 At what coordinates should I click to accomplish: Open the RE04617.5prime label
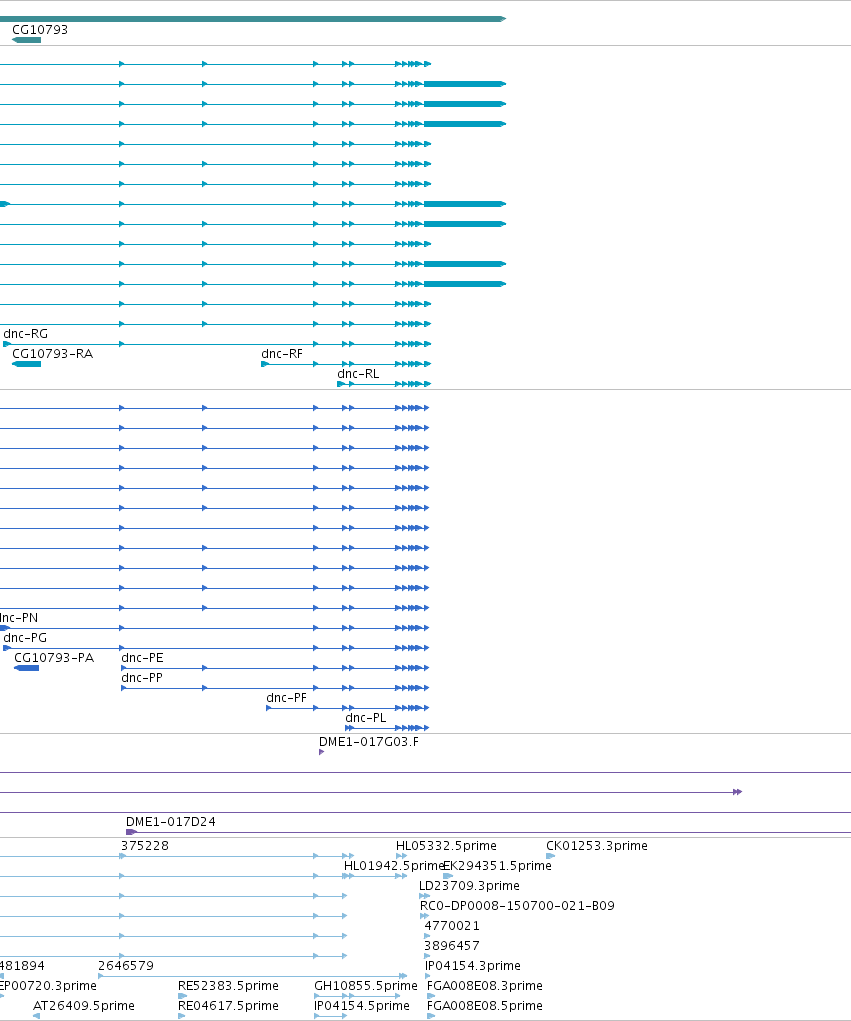228,1006
